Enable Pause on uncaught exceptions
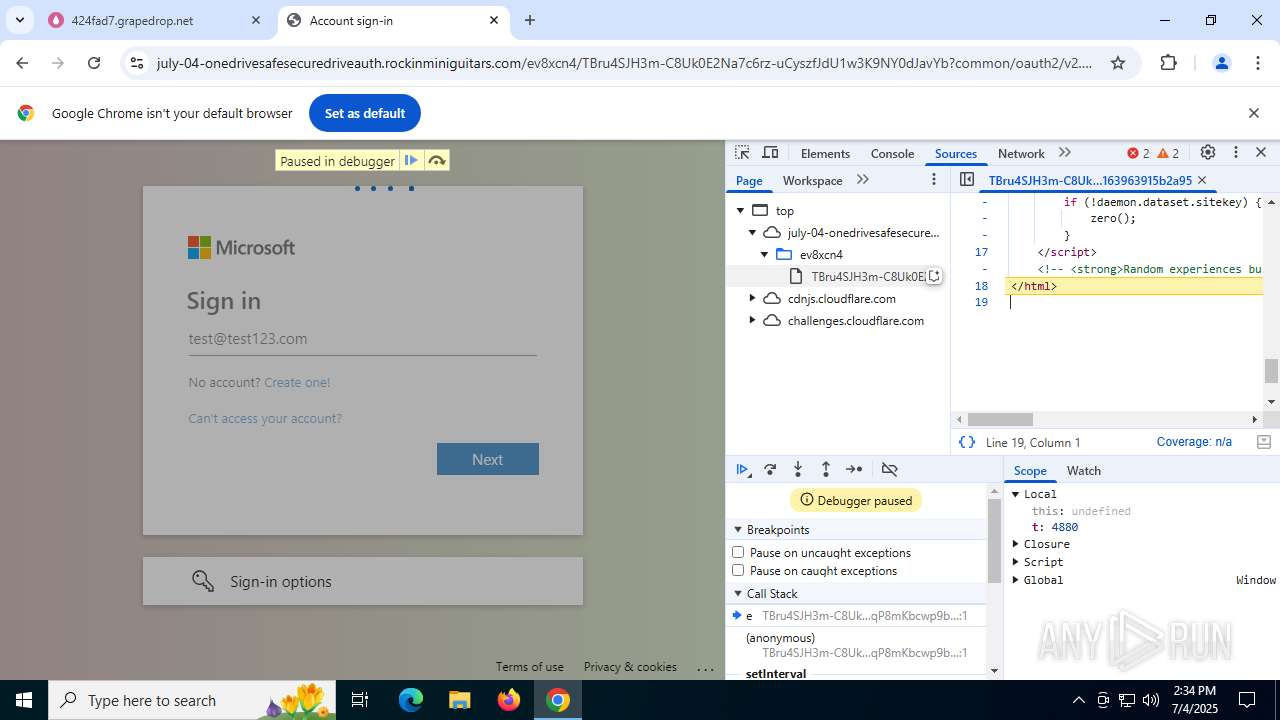This screenshot has height=720, width=1280. pos(738,552)
